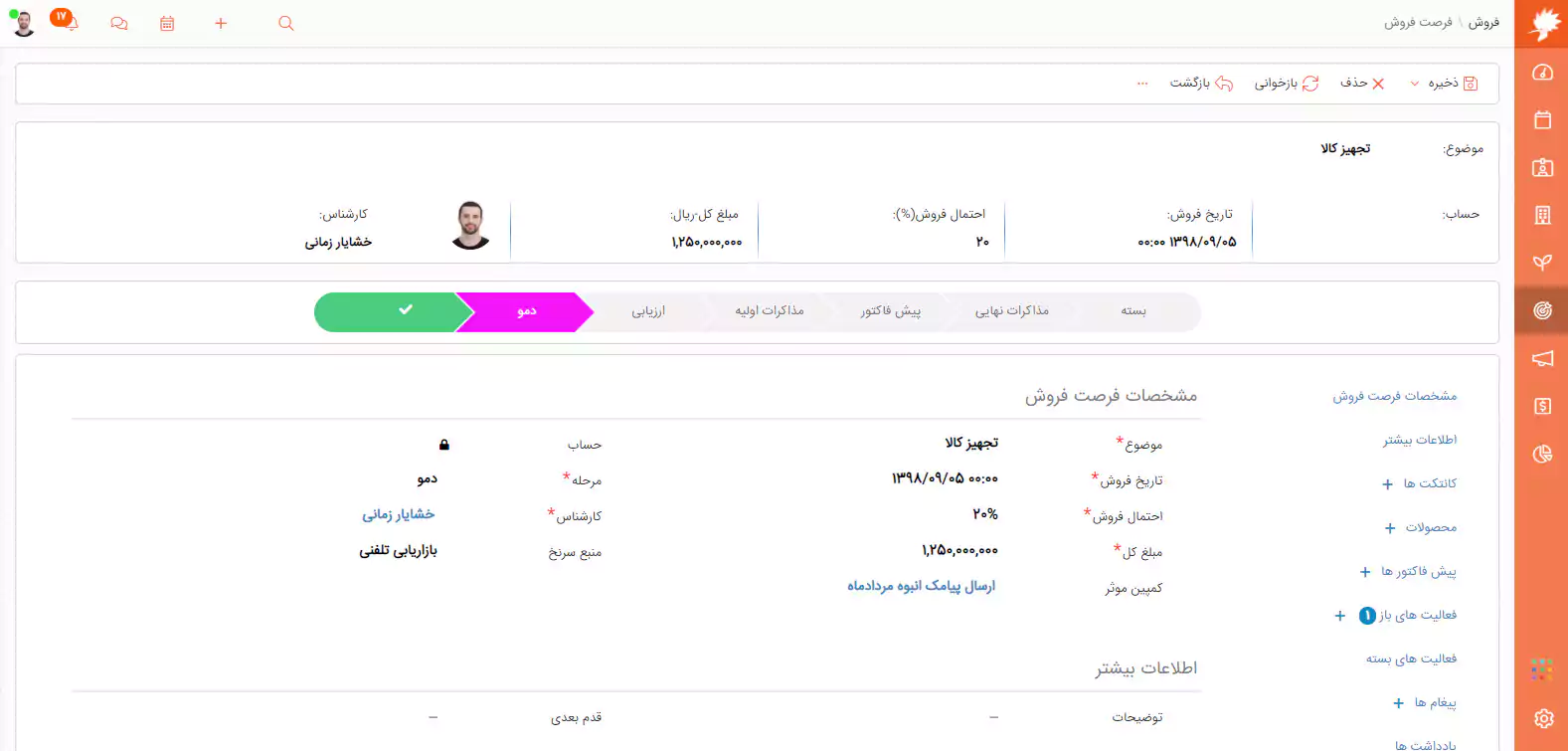
Task: Click the search magnifier icon in top bar
Action: 286,23
